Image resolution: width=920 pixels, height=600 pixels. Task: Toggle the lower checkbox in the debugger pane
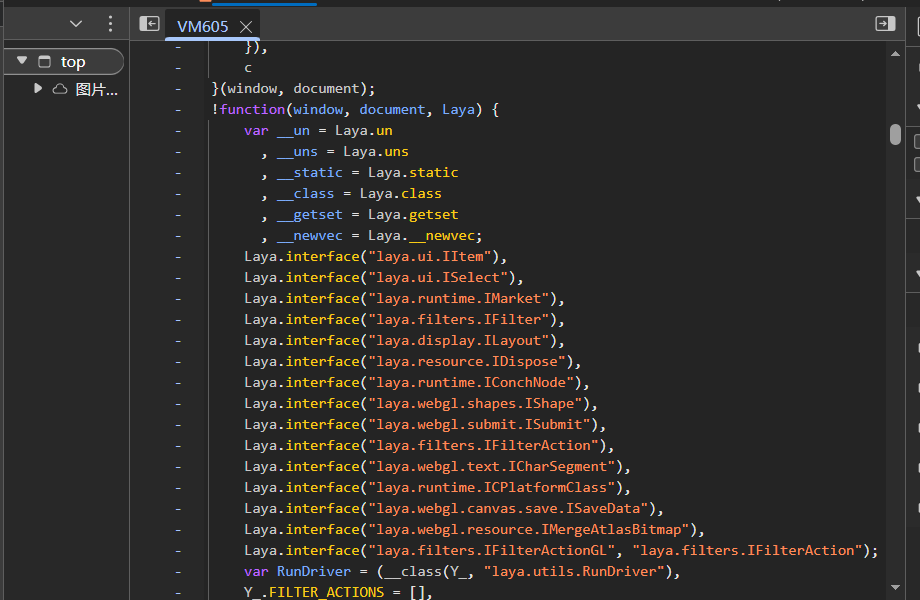[x=917, y=164]
